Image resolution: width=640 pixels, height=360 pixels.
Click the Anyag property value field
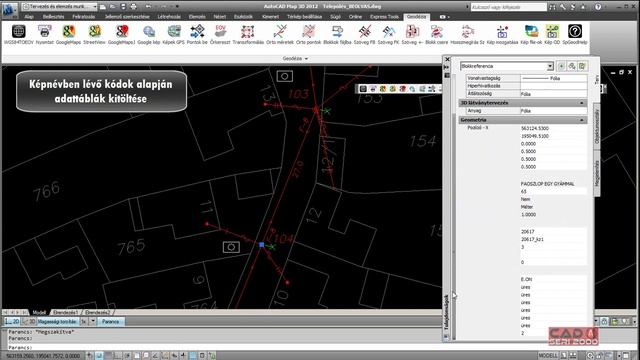553,111
